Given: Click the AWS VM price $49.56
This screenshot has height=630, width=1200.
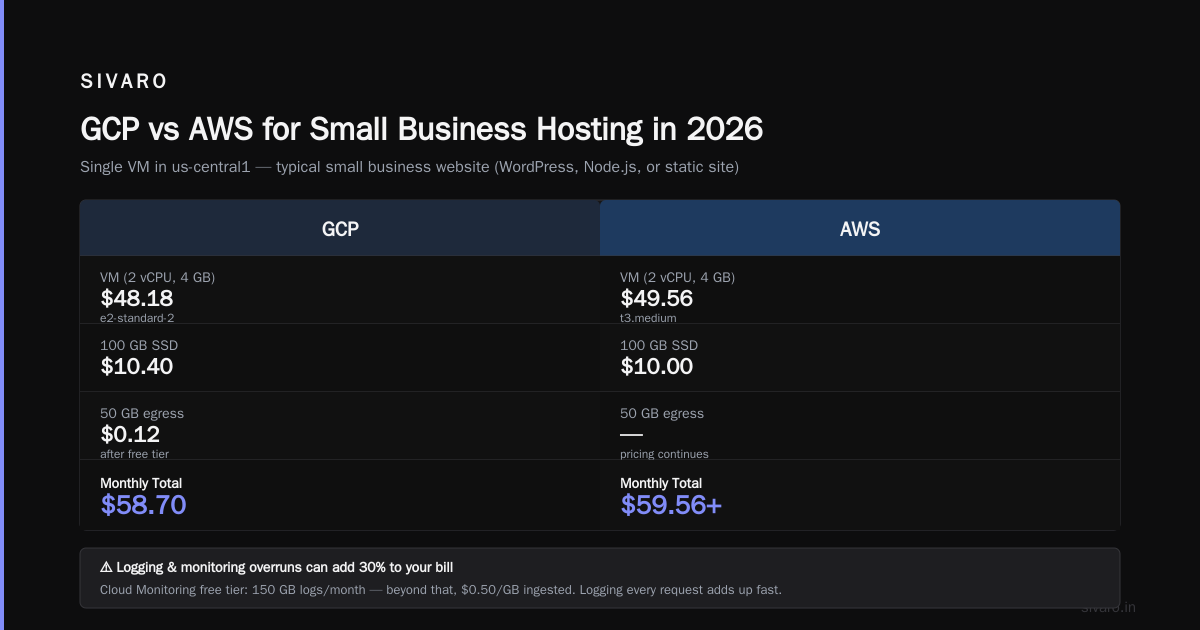Looking at the screenshot, I should tap(657, 298).
